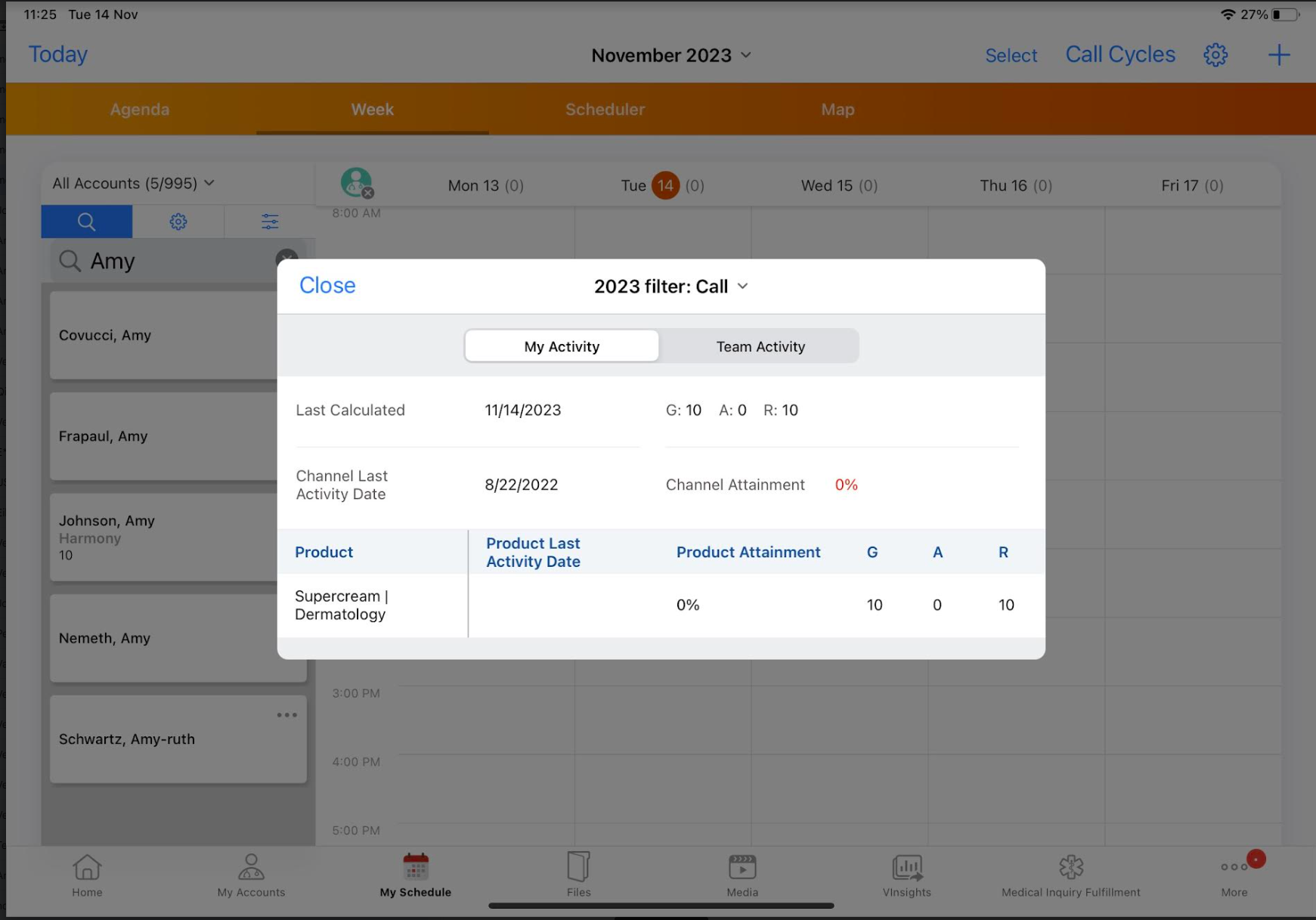Switch to Team Activity segment
Image resolution: width=1316 pixels, height=920 pixels.
click(760, 346)
